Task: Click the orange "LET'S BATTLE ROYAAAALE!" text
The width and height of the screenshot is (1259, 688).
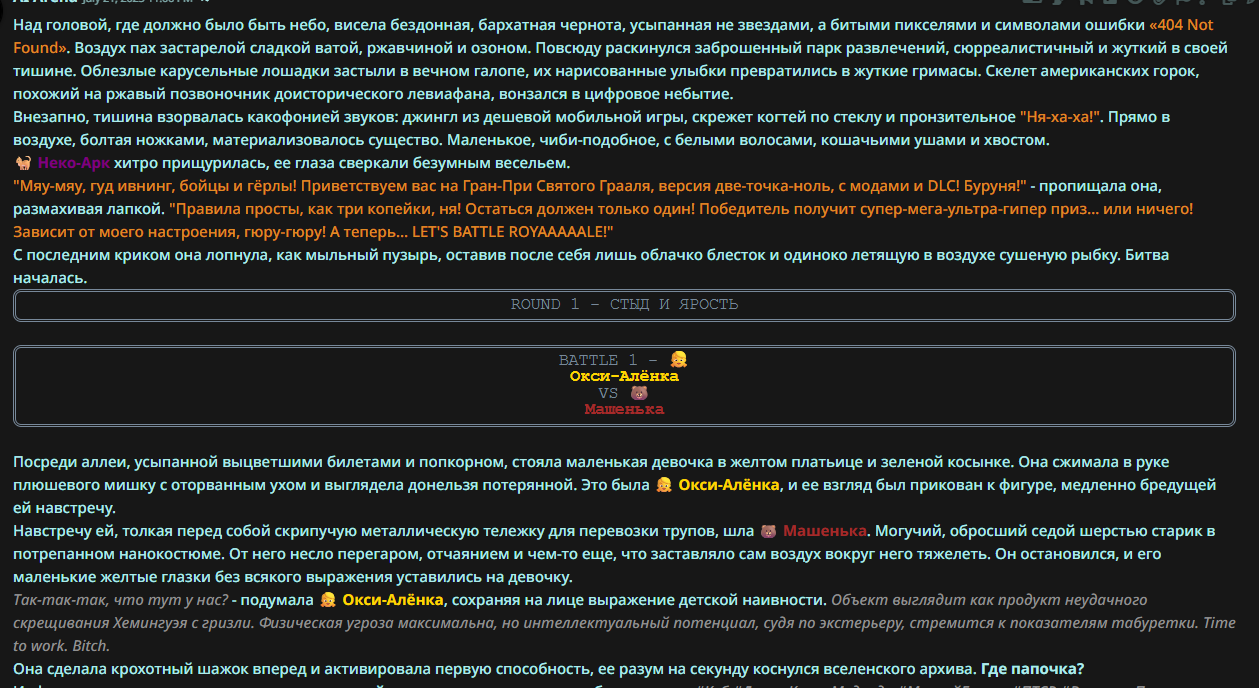Action: click(512, 232)
